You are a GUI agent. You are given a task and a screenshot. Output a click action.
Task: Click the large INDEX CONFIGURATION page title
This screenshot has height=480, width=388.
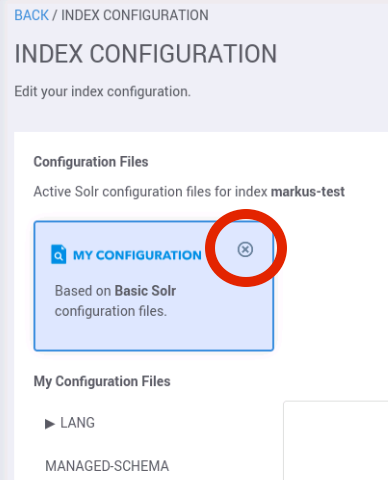coord(146,54)
